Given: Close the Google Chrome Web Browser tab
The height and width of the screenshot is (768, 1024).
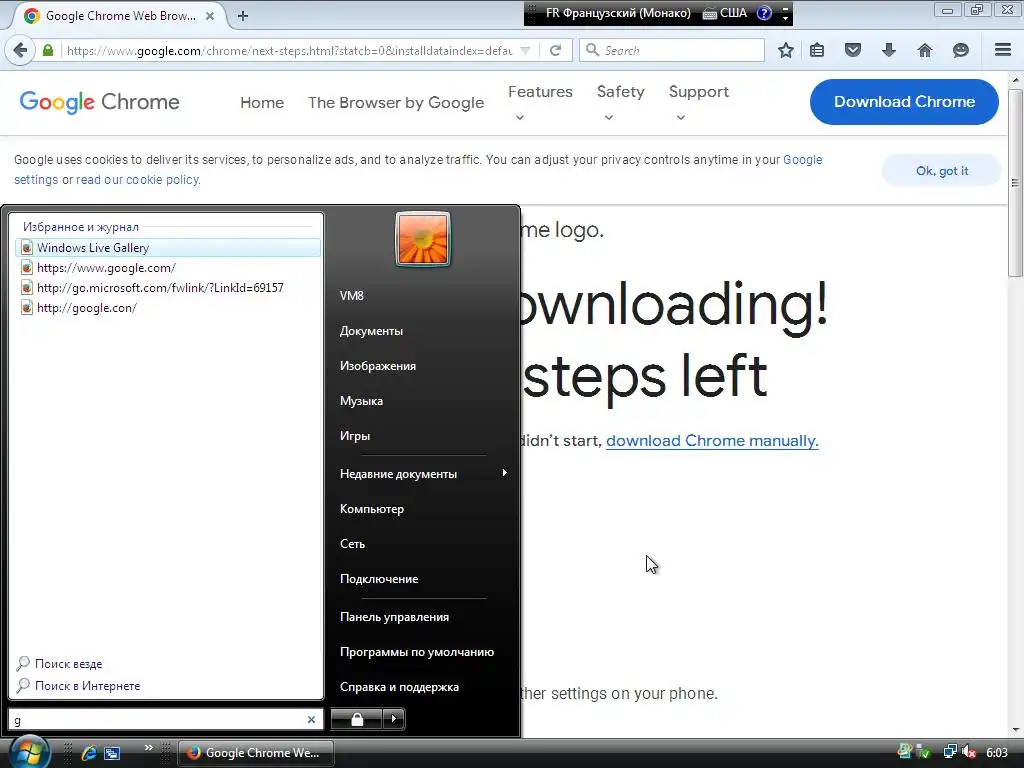Looking at the screenshot, I should point(210,16).
